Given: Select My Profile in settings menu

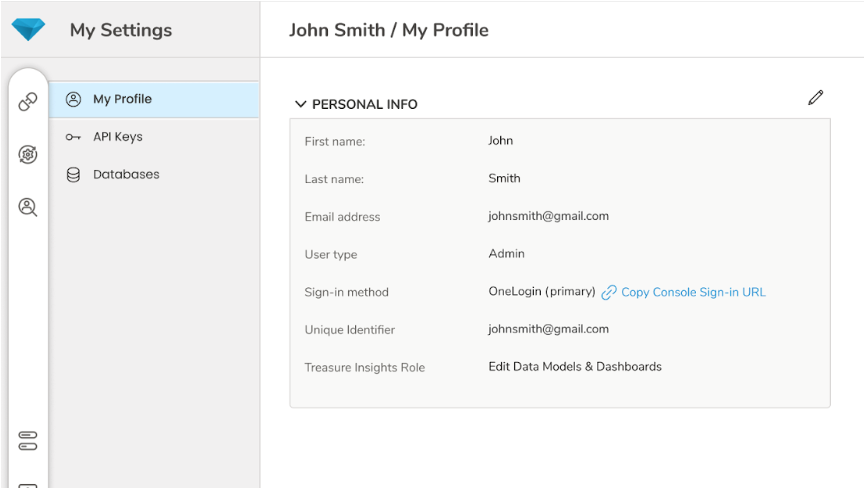Looking at the screenshot, I should (122, 99).
